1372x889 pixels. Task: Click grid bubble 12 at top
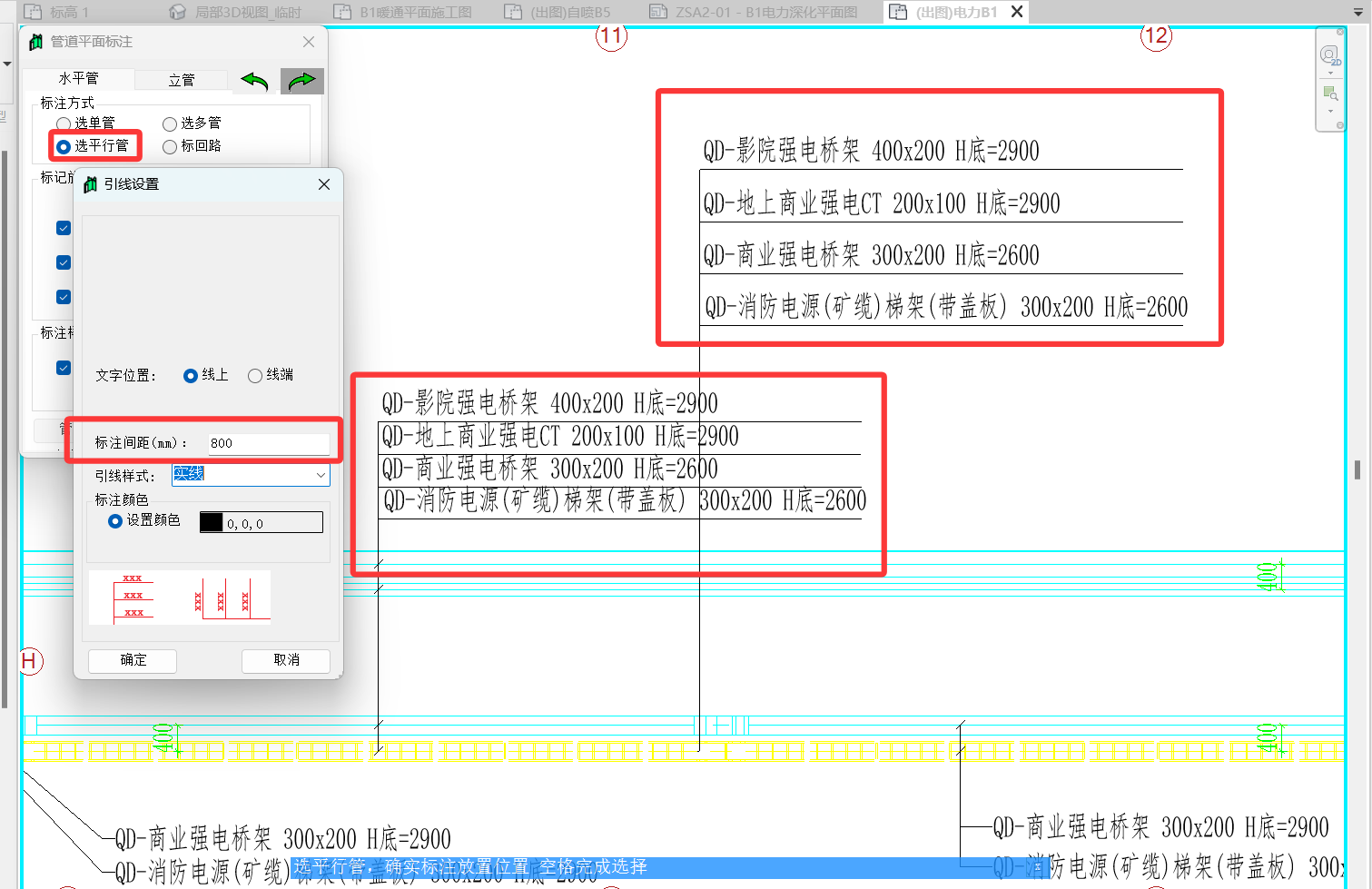[x=1156, y=36]
